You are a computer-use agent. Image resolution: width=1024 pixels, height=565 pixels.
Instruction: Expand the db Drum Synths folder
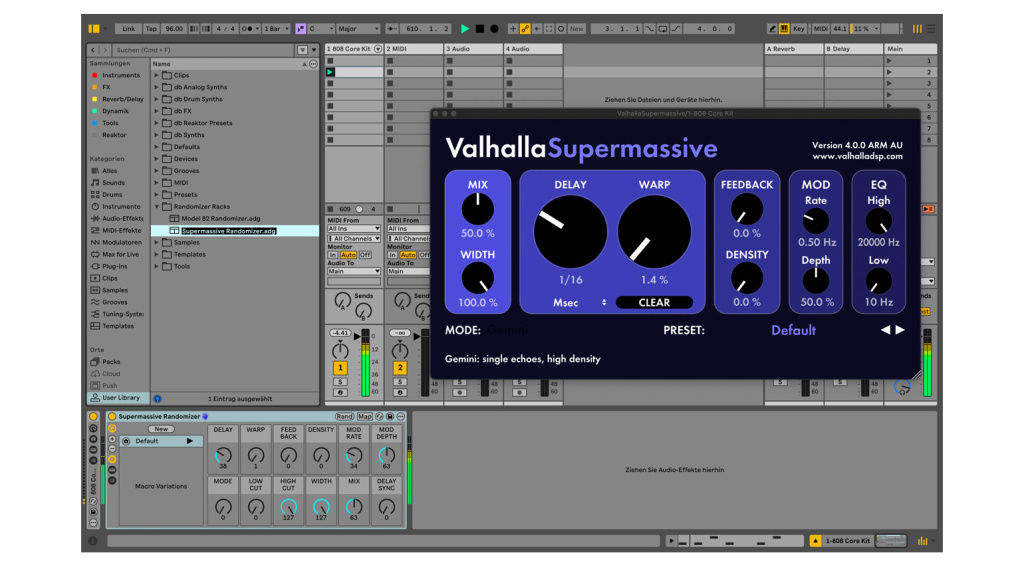[x=156, y=99]
